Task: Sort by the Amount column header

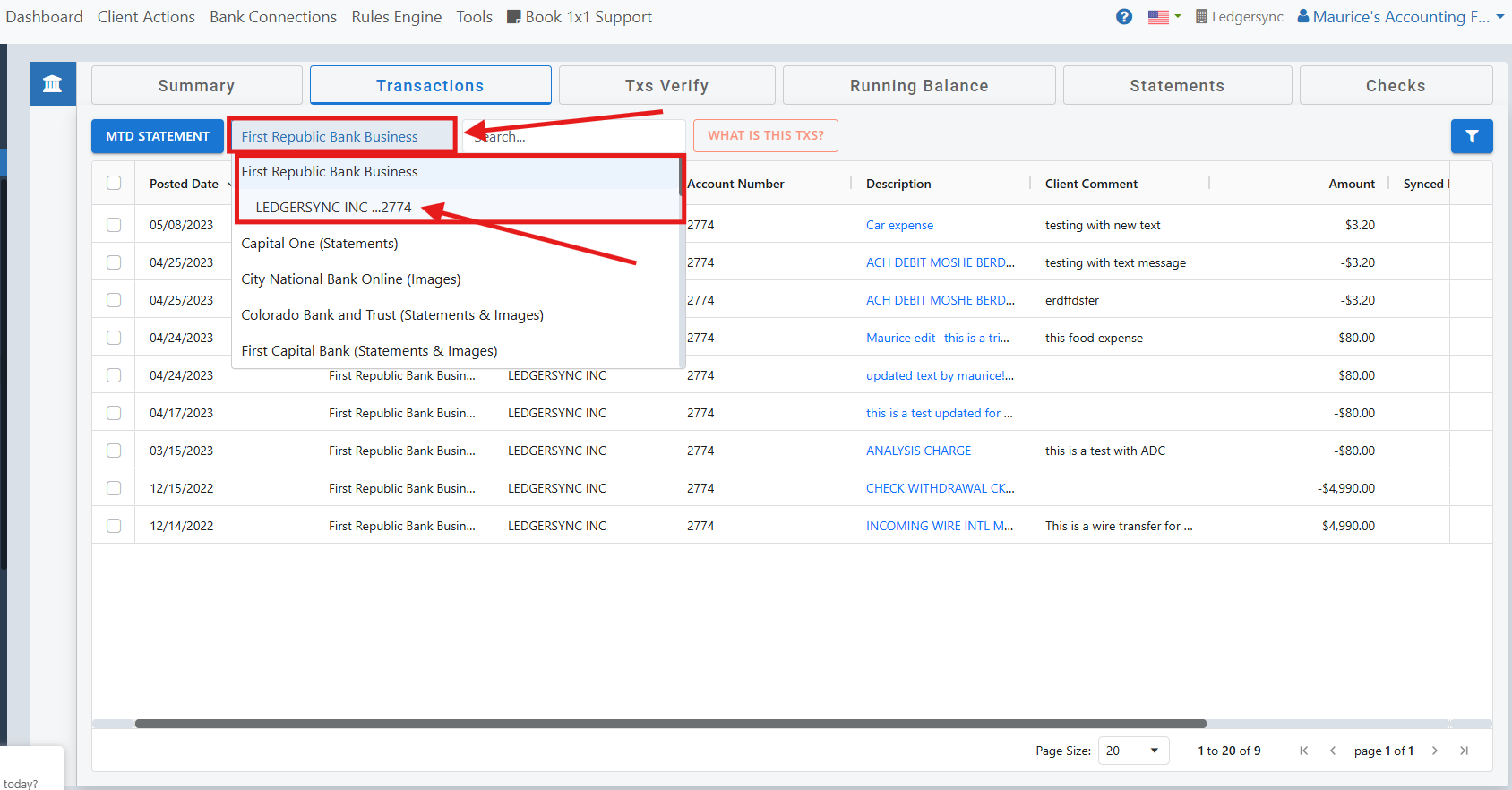Action: pos(1352,184)
